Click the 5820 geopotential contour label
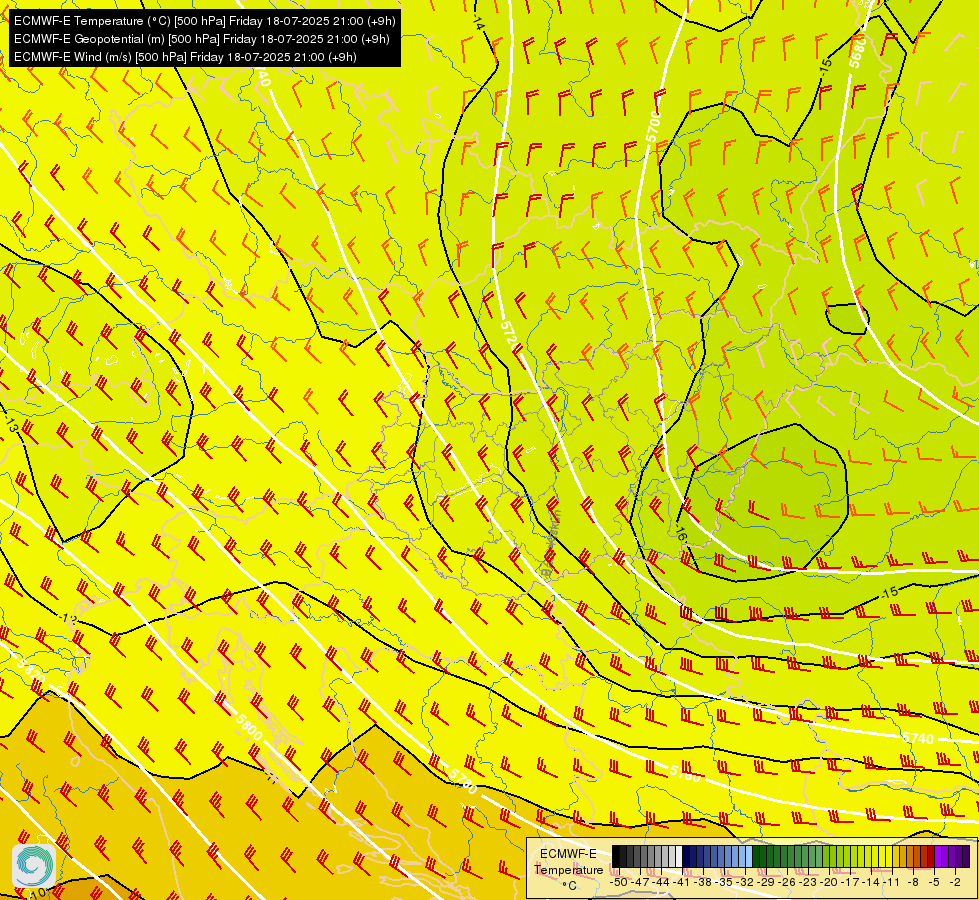Screen dimensions: 979x900 (31, 673)
